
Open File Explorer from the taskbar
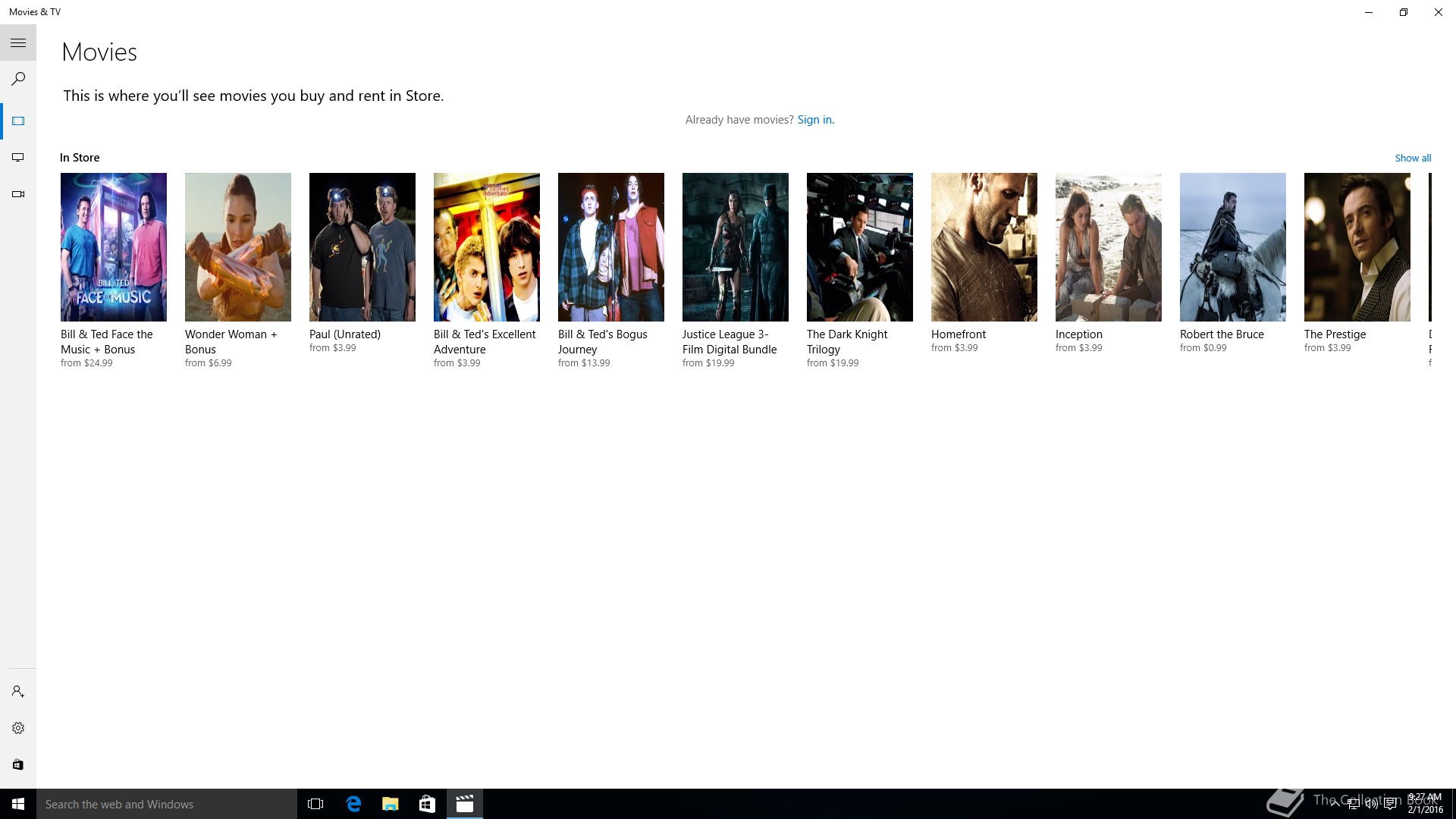390,804
